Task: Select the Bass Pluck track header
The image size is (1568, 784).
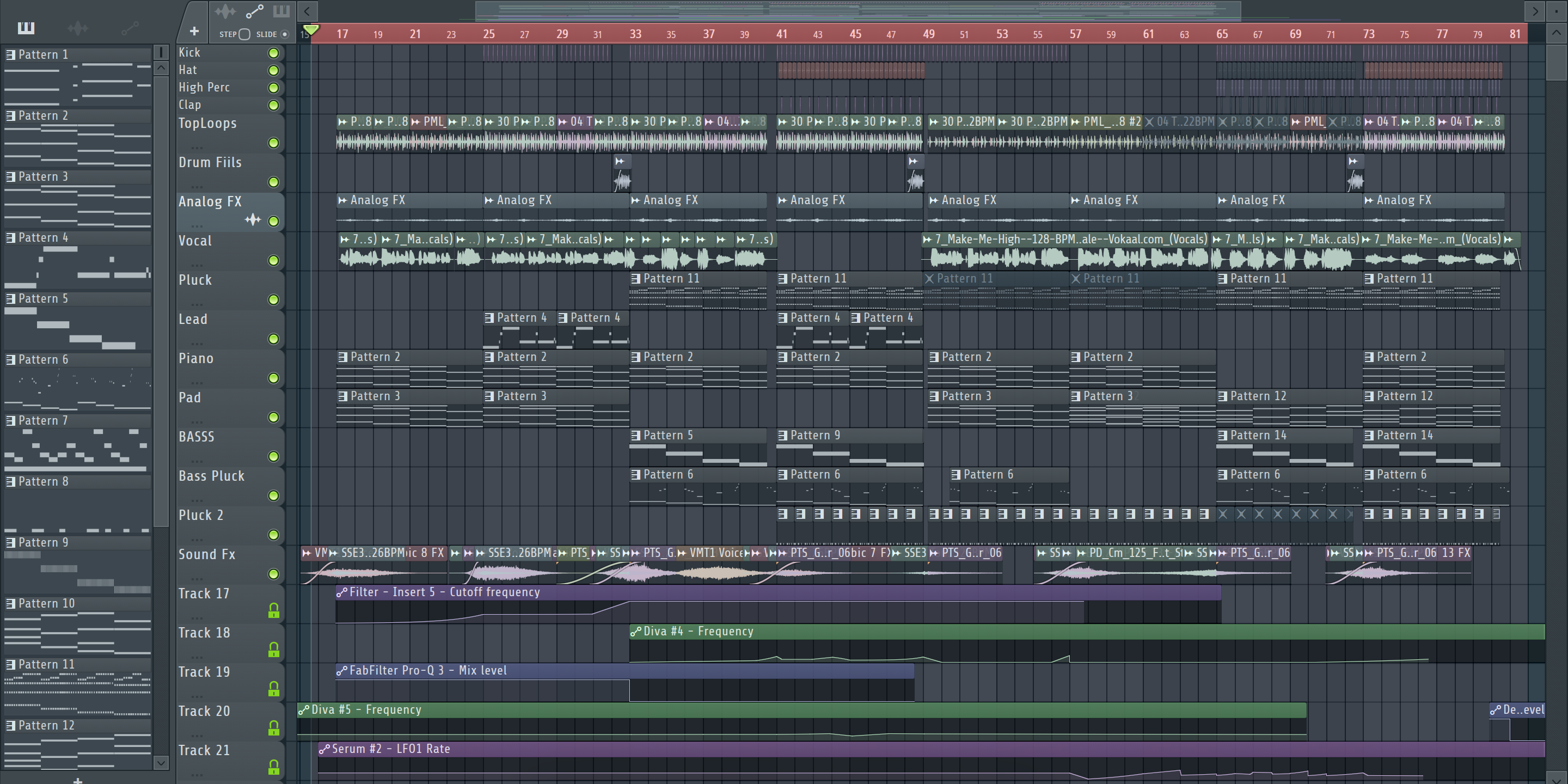Action: click(x=230, y=486)
